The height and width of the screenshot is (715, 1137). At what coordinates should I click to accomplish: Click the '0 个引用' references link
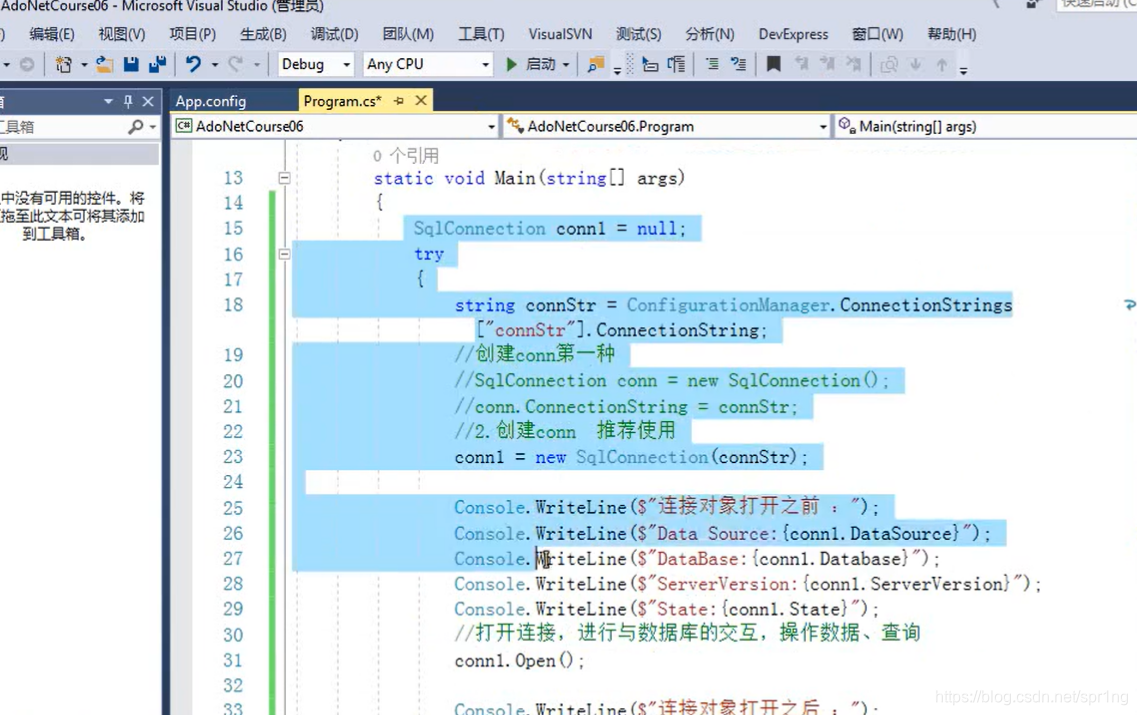click(406, 156)
